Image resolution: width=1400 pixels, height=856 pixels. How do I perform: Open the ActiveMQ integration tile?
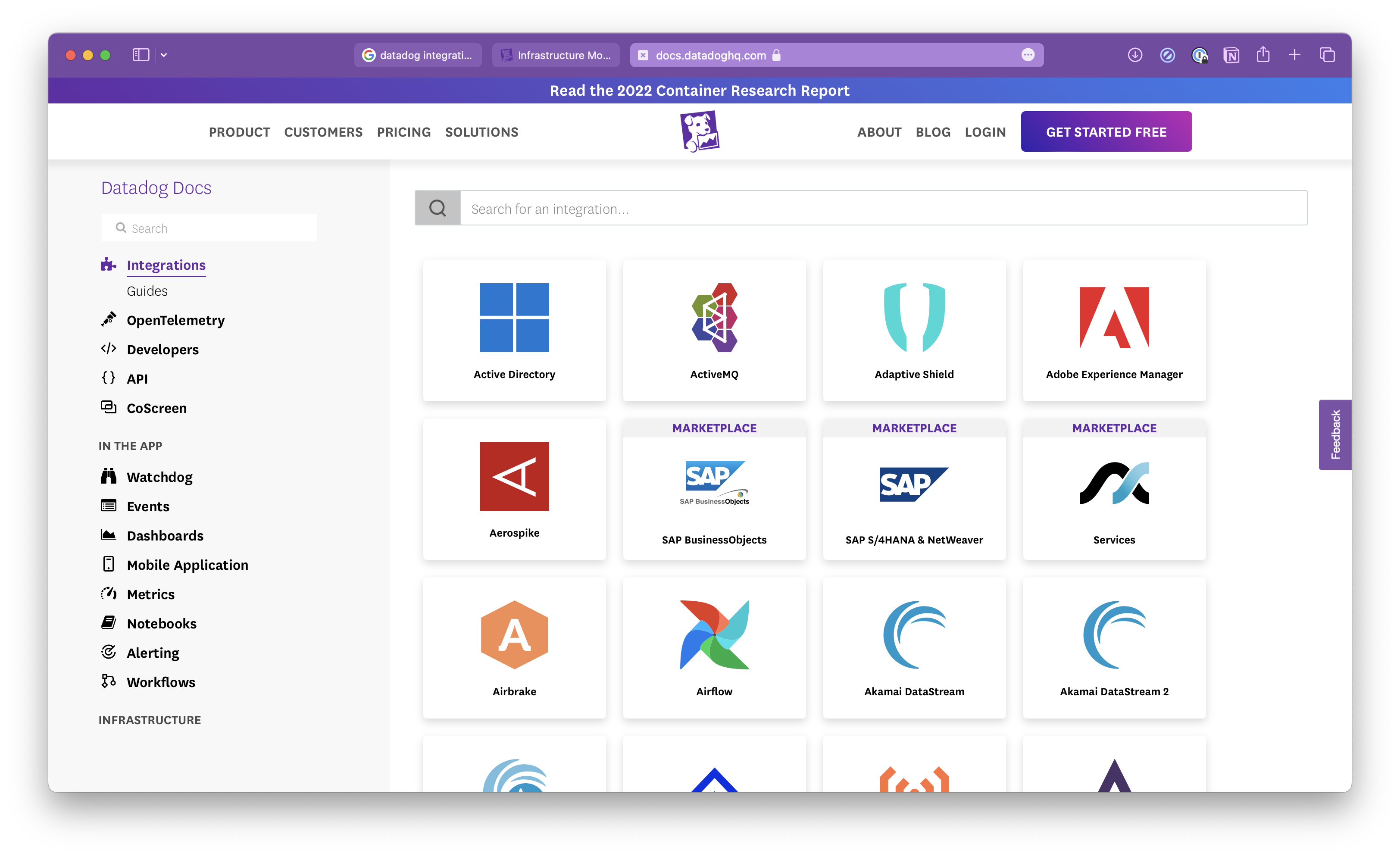714,331
